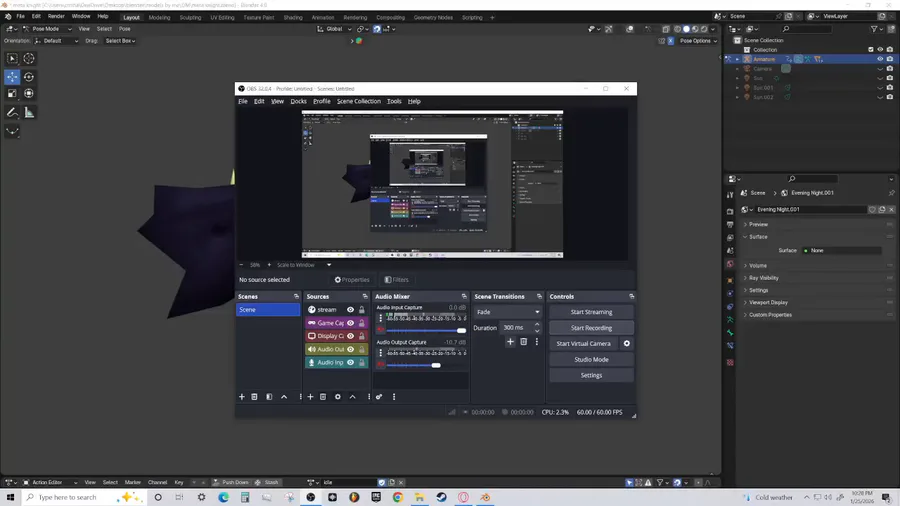The width and height of the screenshot is (900, 506).
Task: Expand Ray Visibility panel
Action: click(x=763, y=278)
